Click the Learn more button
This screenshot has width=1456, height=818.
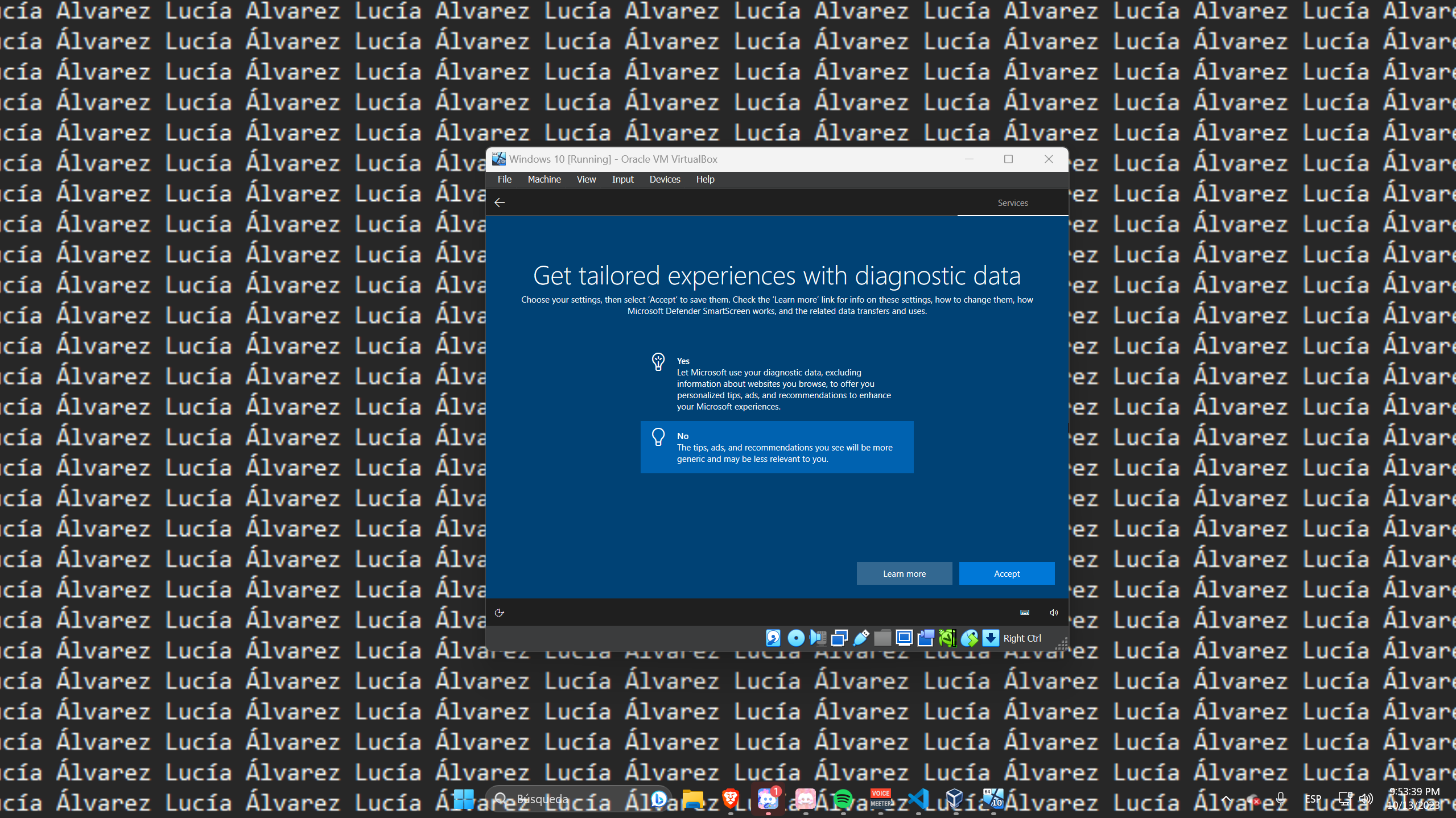[x=904, y=573]
